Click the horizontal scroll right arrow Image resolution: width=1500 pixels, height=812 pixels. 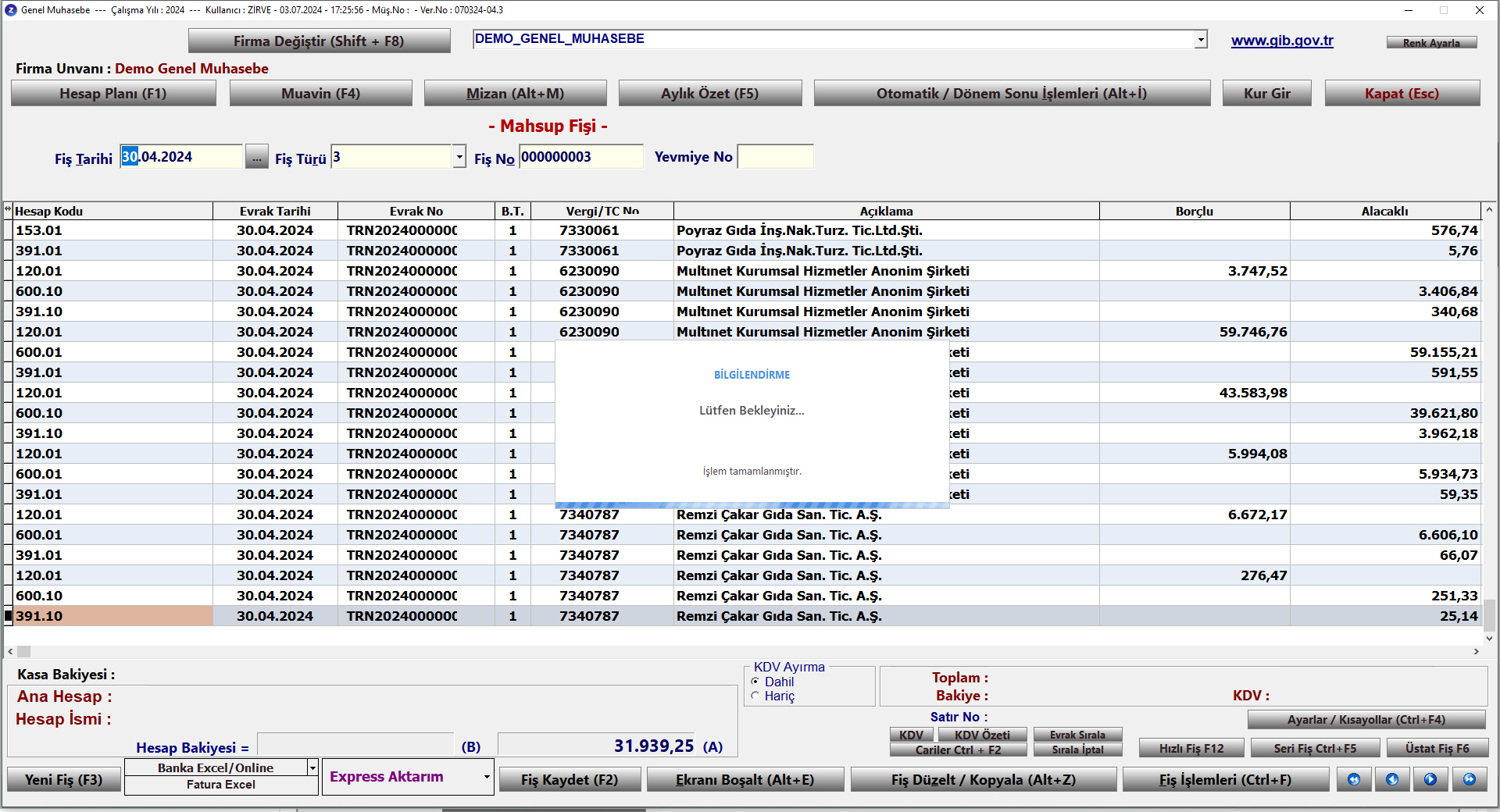coord(1476,651)
